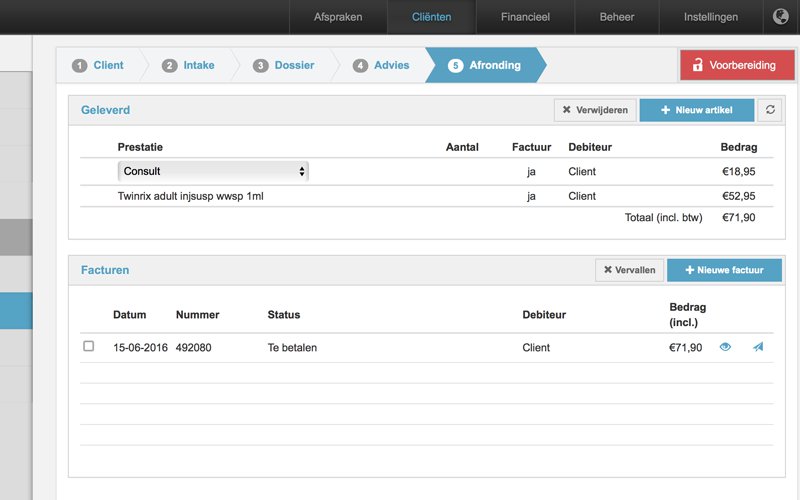Click the refresh icon in Geleverd panel
The image size is (800, 500).
(769, 110)
